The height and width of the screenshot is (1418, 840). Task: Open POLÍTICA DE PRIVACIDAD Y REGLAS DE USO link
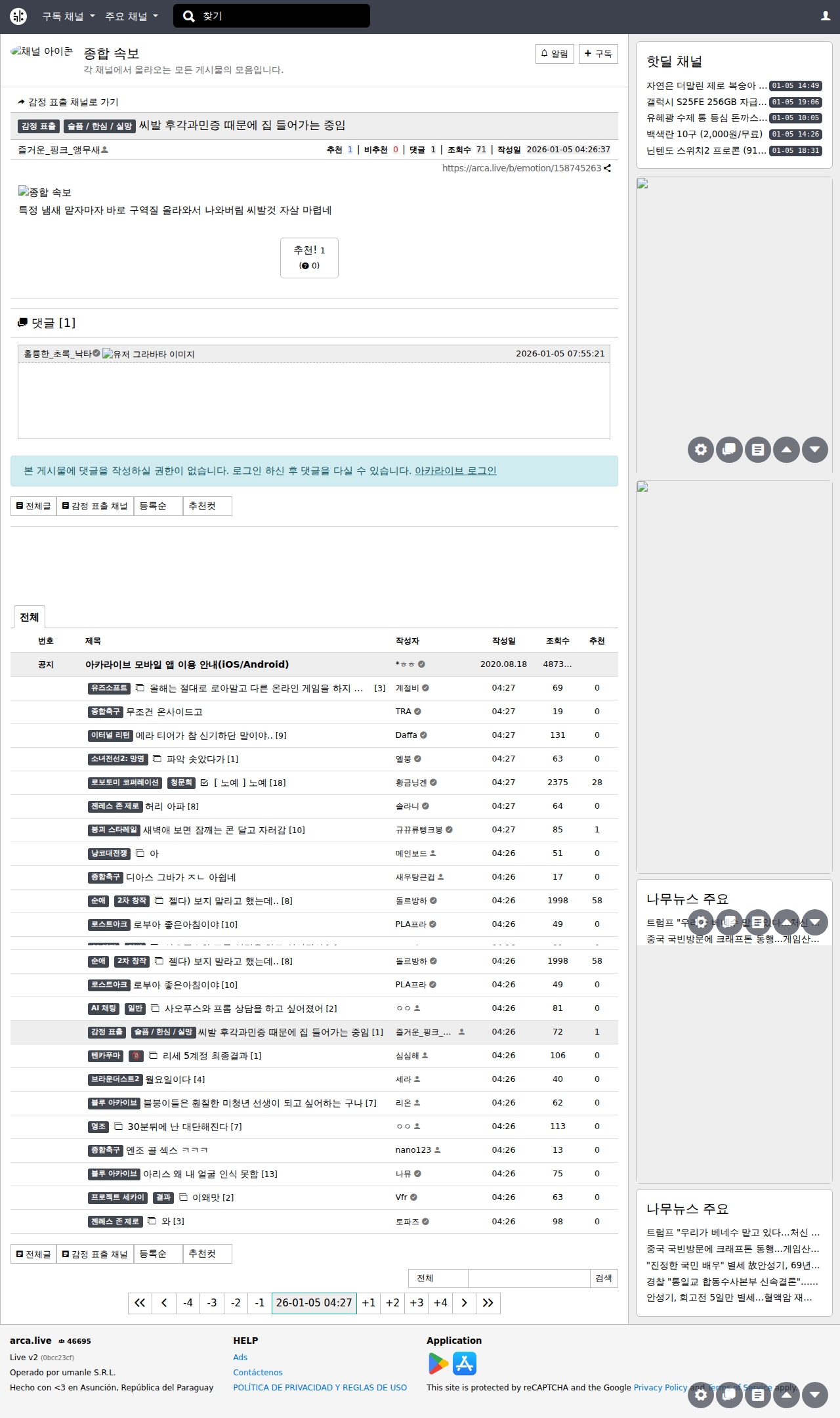tap(320, 1388)
